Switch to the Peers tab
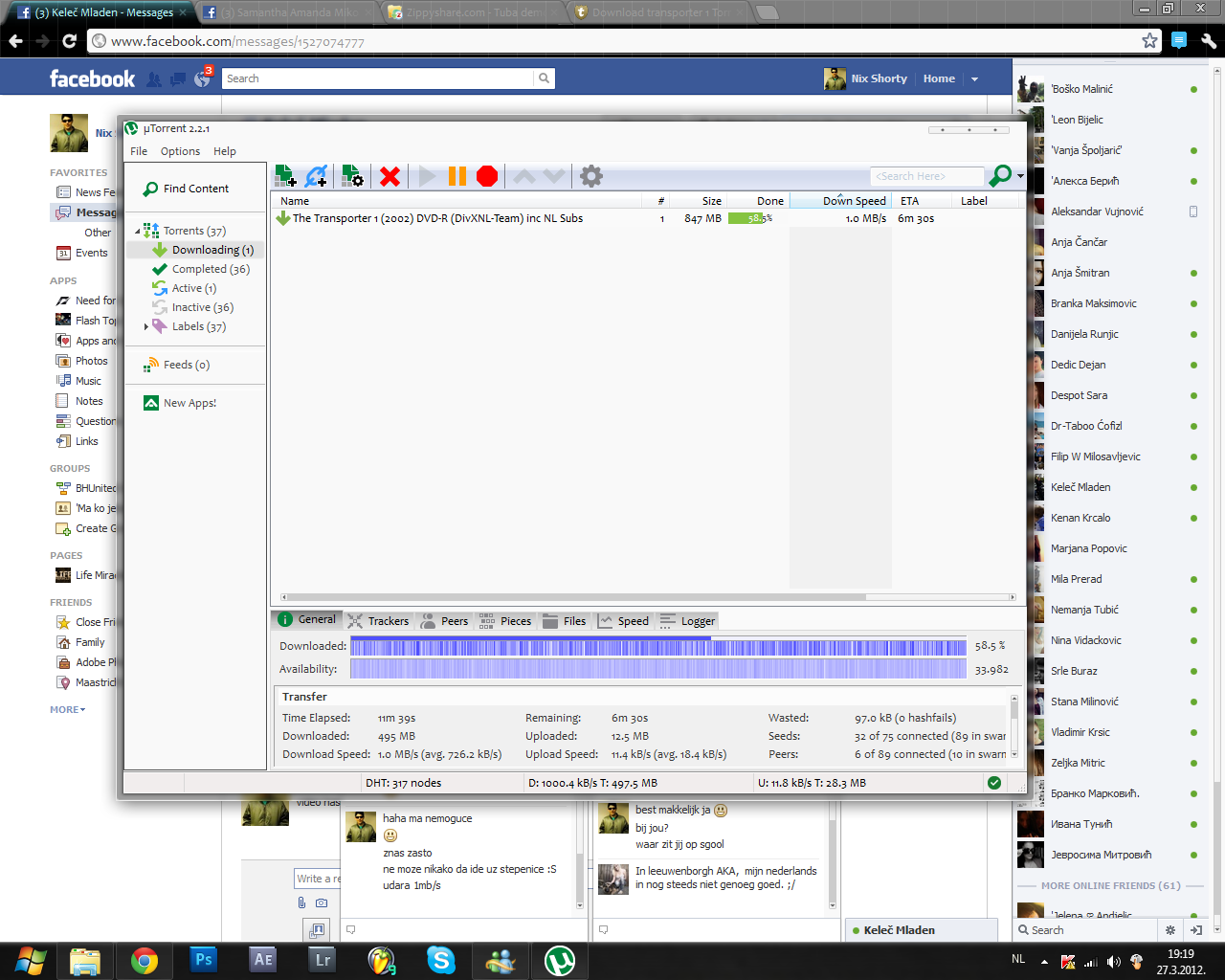Image resolution: width=1225 pixels, height=980 pixels. tap(445, 621)
